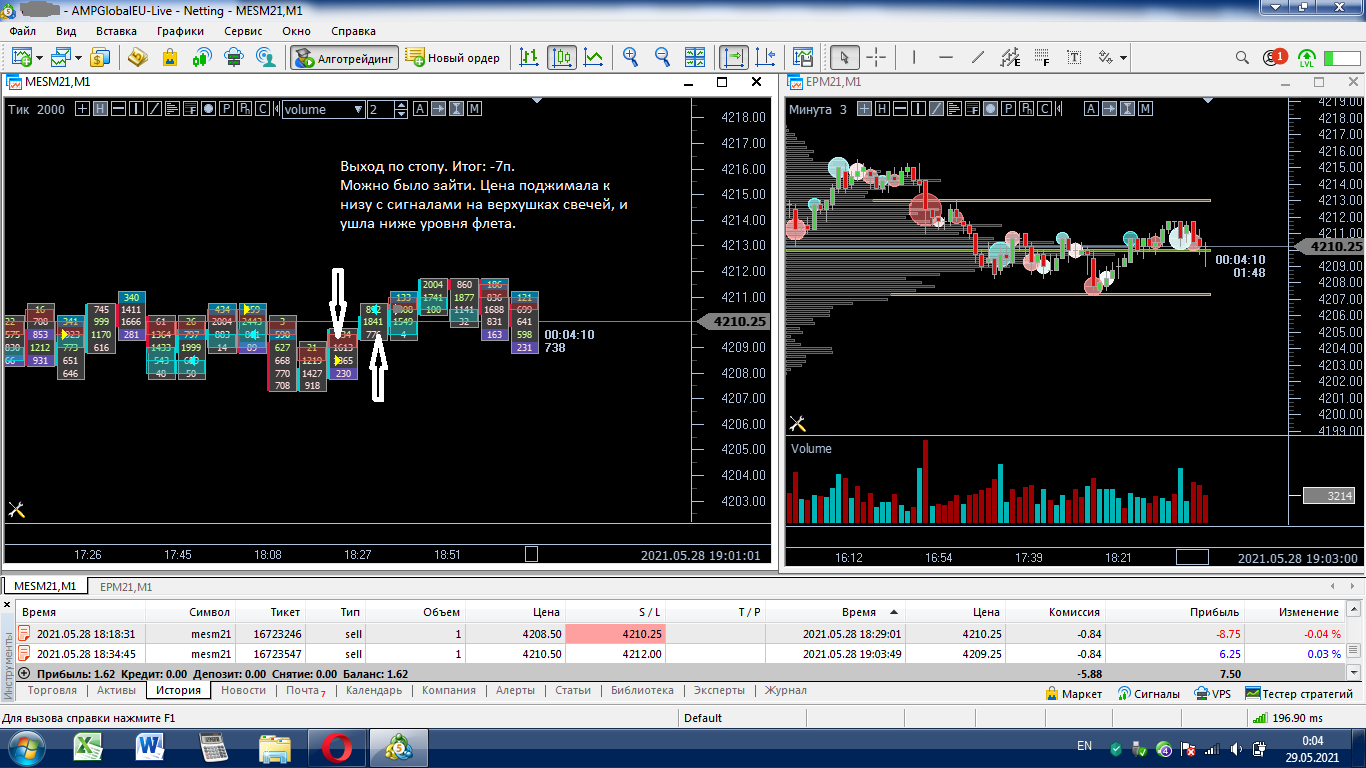Toggle the cursor selection mode
Viewport: 1366px width, 768px height.
(x=844, y=57)
